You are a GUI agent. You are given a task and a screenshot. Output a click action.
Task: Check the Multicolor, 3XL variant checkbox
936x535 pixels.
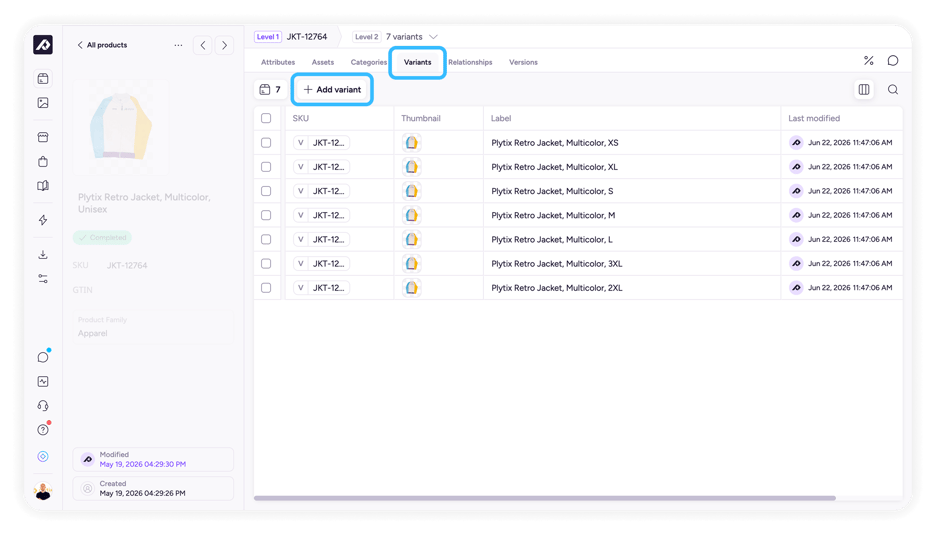coord(266,263)
